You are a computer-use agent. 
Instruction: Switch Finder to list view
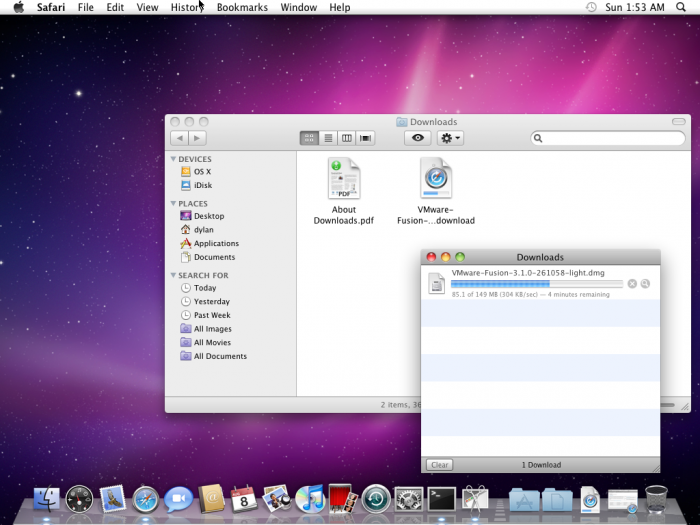point(328,138)
